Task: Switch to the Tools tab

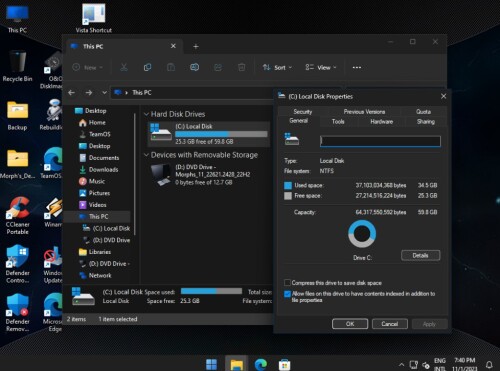Action: click(338, 122)
